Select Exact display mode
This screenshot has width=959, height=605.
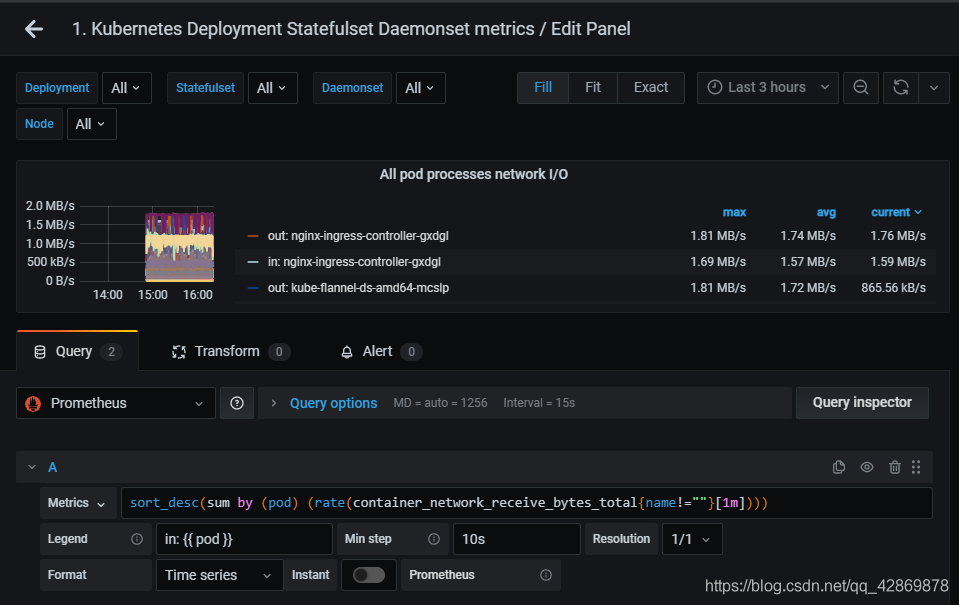coord(651,87)
